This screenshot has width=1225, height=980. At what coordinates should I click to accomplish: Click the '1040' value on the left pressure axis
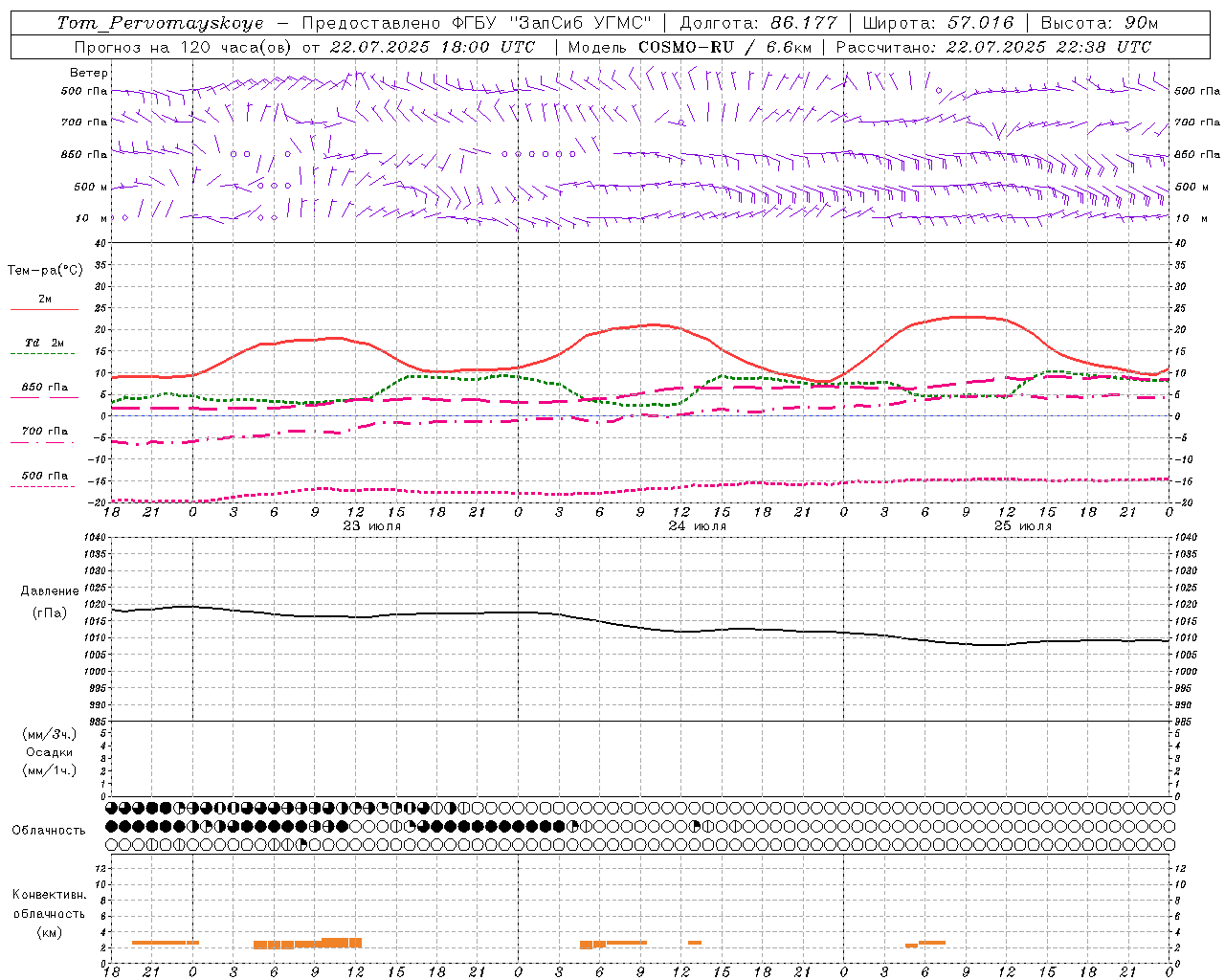pos(96,538)
